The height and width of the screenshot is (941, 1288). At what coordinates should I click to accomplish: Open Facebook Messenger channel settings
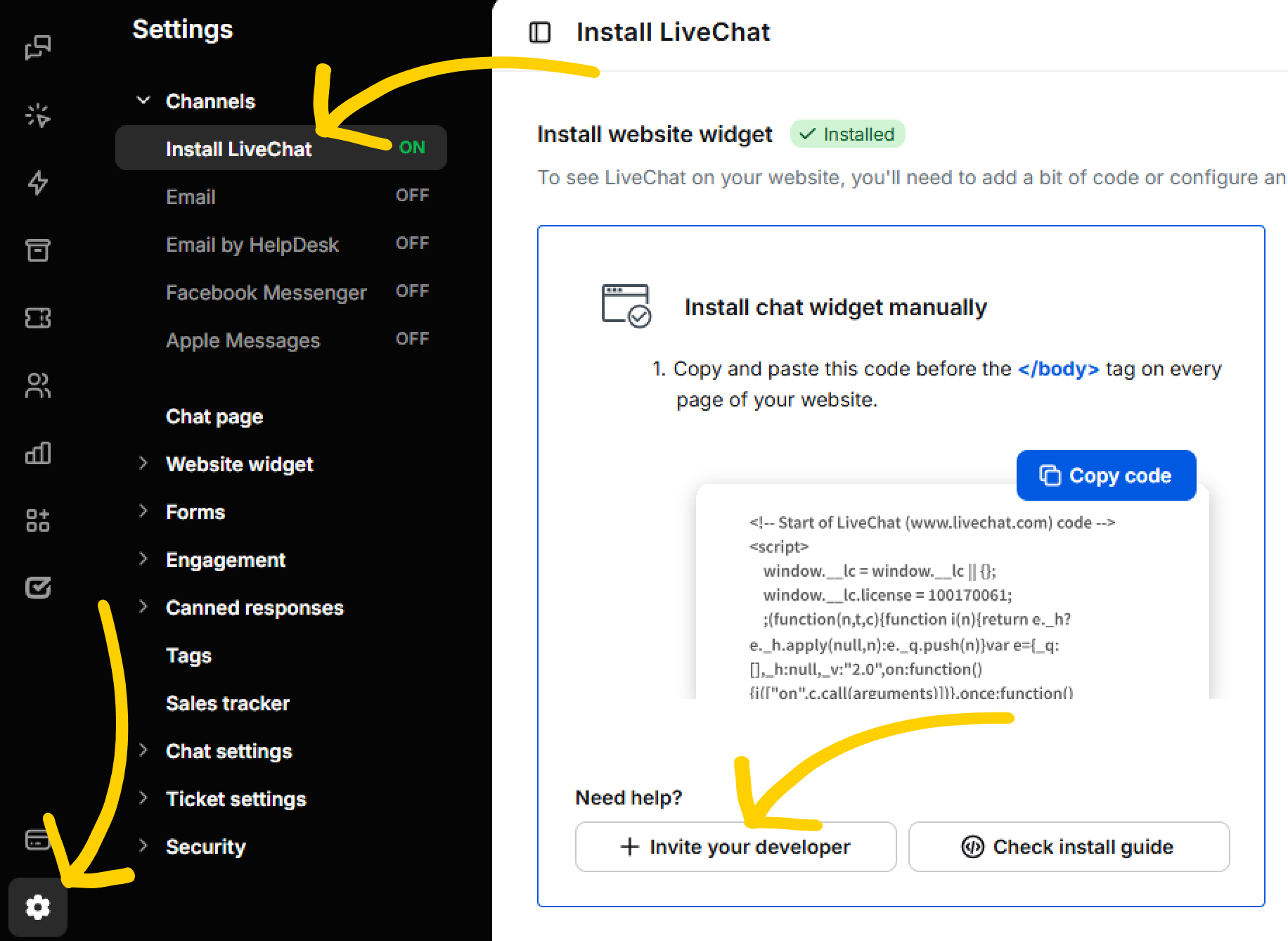tap(266, 293)
